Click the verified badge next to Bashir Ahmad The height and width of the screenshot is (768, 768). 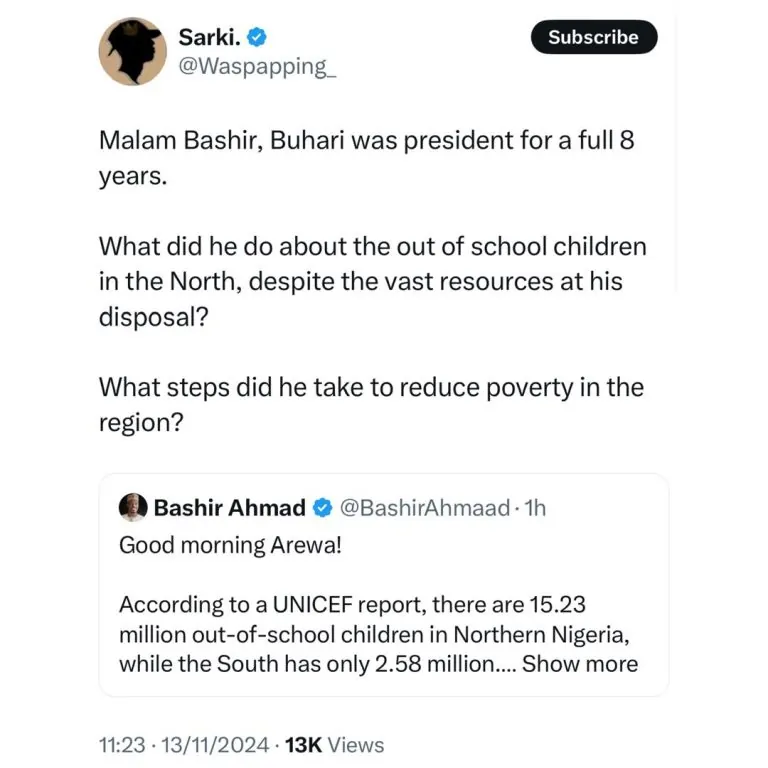tap(323, 508)
